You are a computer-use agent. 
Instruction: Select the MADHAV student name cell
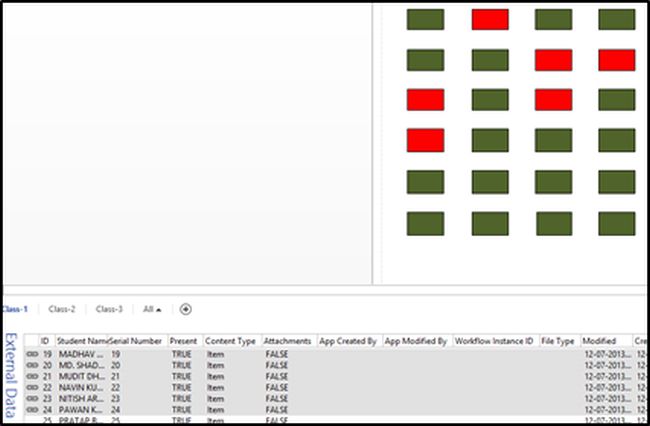coord(81,354)
